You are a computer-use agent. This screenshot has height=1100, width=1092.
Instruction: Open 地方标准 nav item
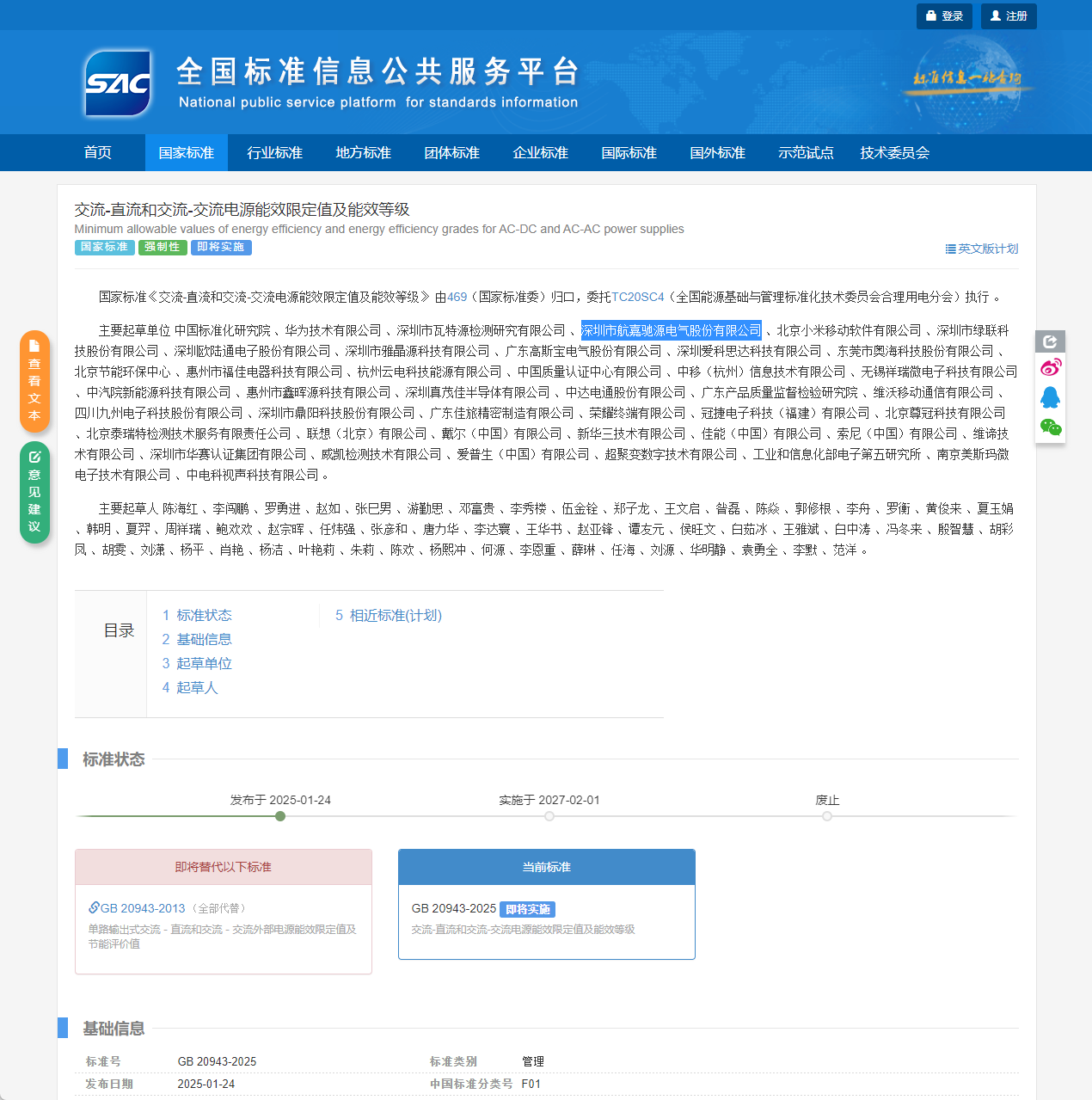[364, 153]
